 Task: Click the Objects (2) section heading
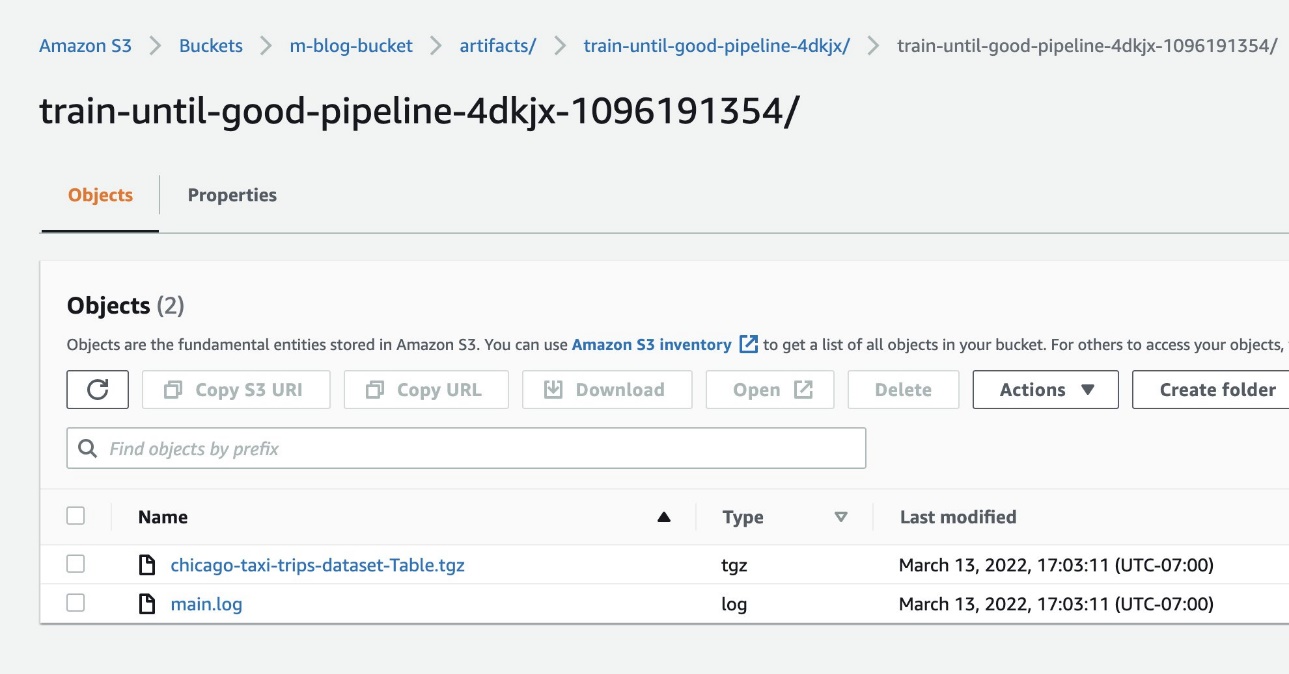(x=126, y=306)
